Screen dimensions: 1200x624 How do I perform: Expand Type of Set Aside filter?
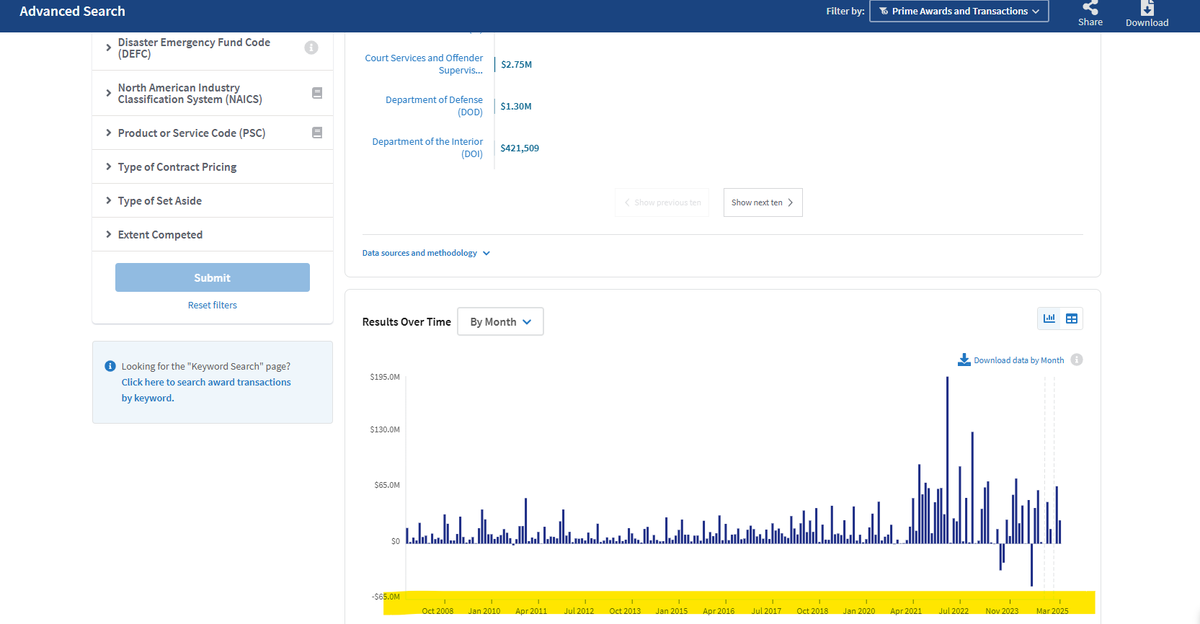click(x=212, y=201)
